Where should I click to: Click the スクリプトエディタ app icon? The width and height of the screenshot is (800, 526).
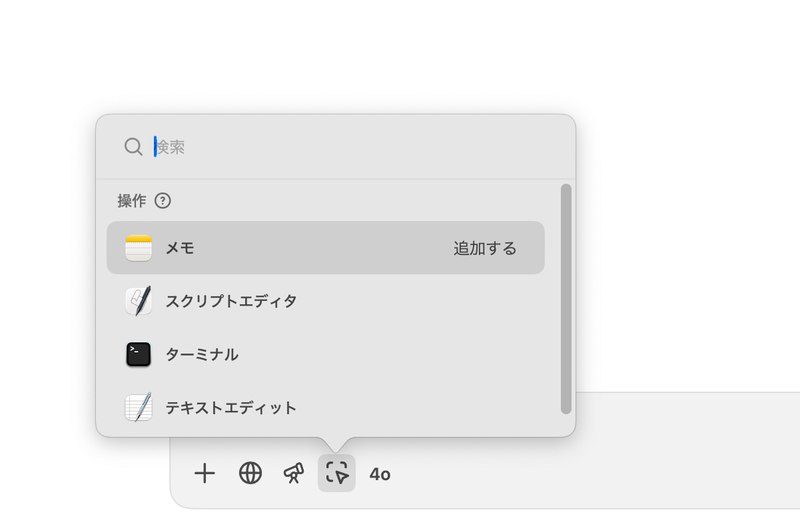pos(138,301)
